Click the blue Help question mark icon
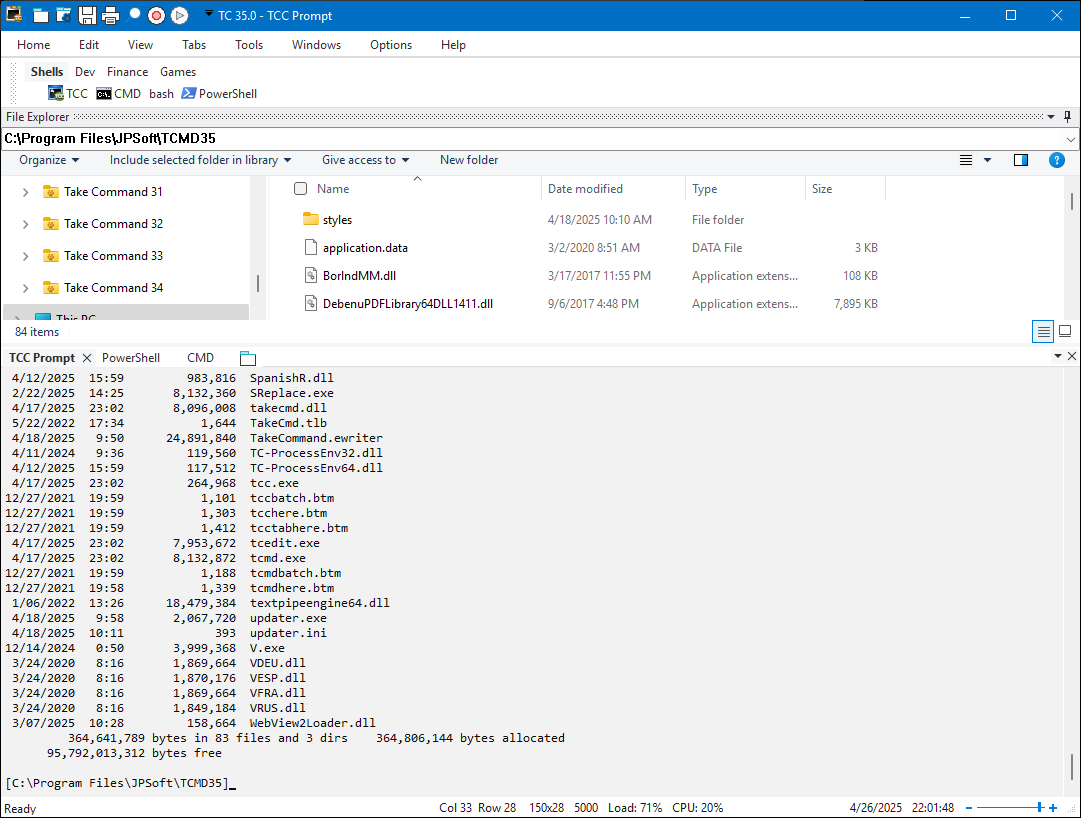 1056,160
